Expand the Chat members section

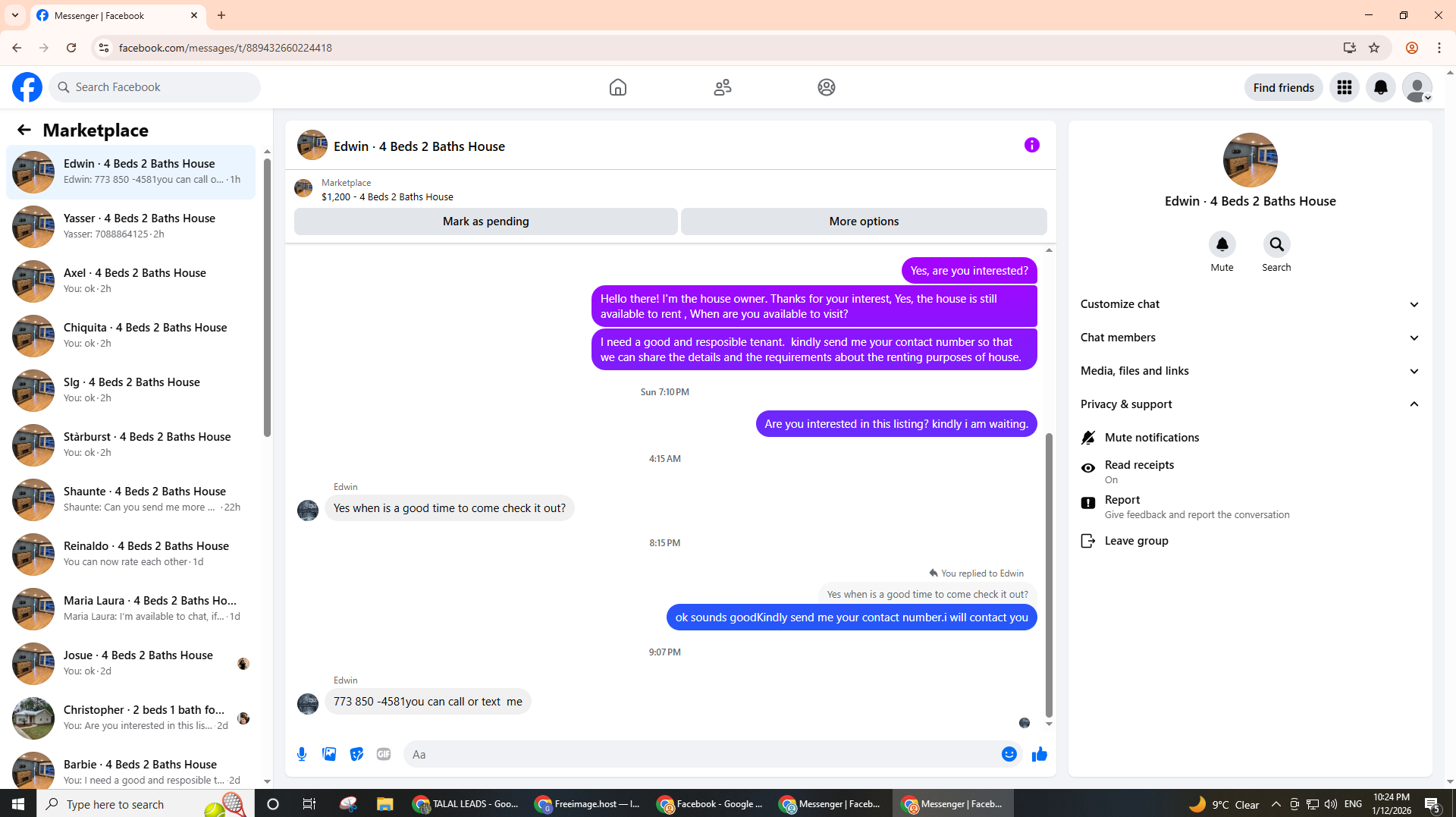point(1251,338)
